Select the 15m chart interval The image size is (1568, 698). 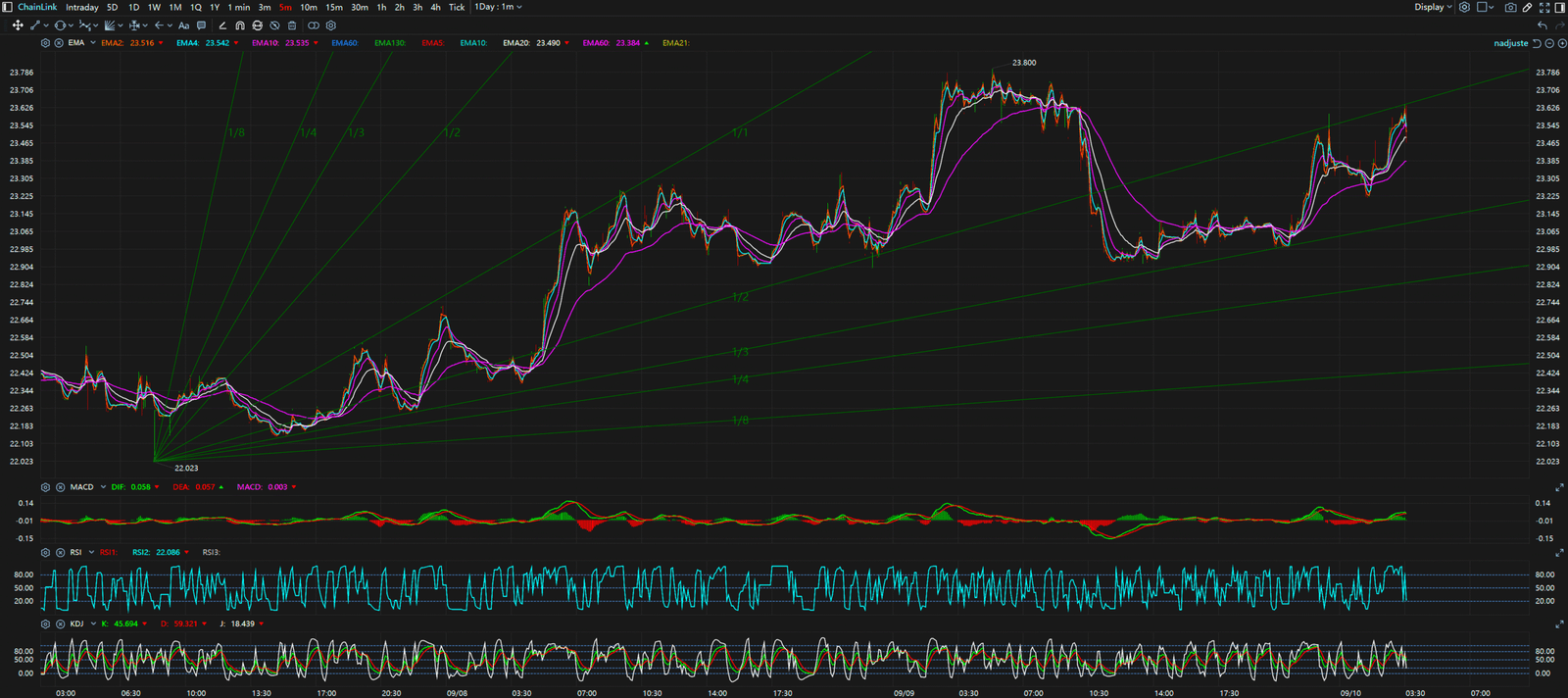click(x=334, y=7)
